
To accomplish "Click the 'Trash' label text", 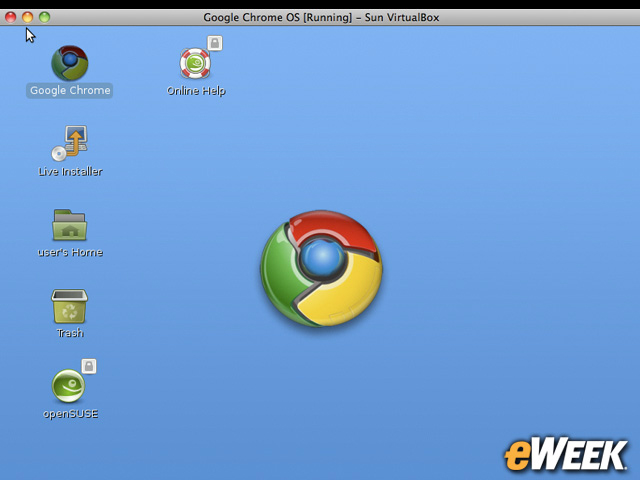I will click(70, 333).
